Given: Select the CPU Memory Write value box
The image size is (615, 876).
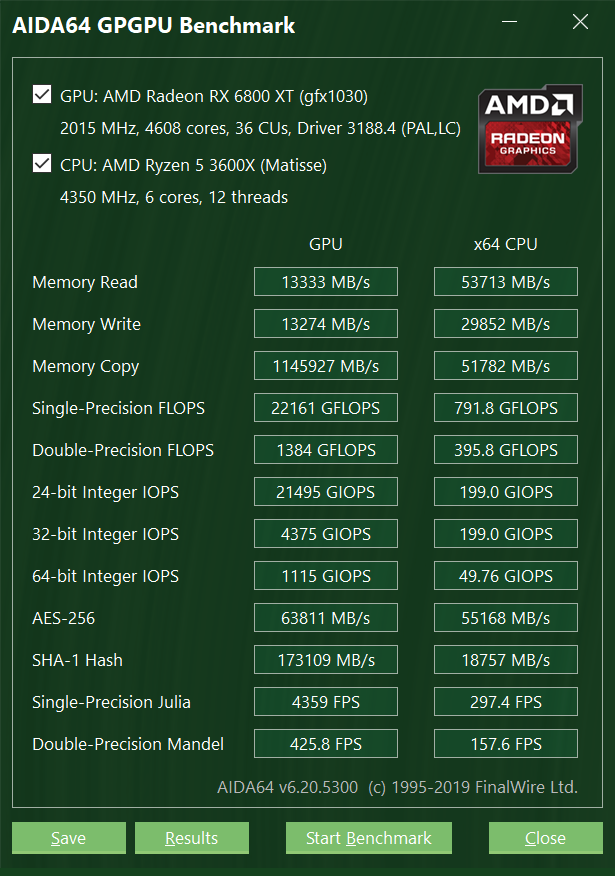Looking at the screenshot, I should click(506, 324).
